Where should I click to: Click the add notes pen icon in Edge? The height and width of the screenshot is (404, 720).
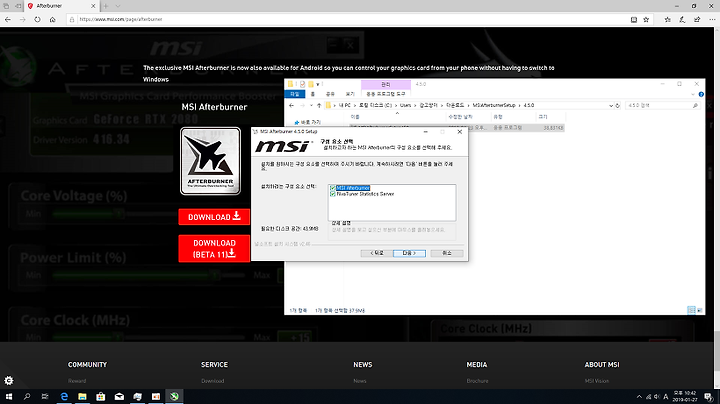click(682, 19)
